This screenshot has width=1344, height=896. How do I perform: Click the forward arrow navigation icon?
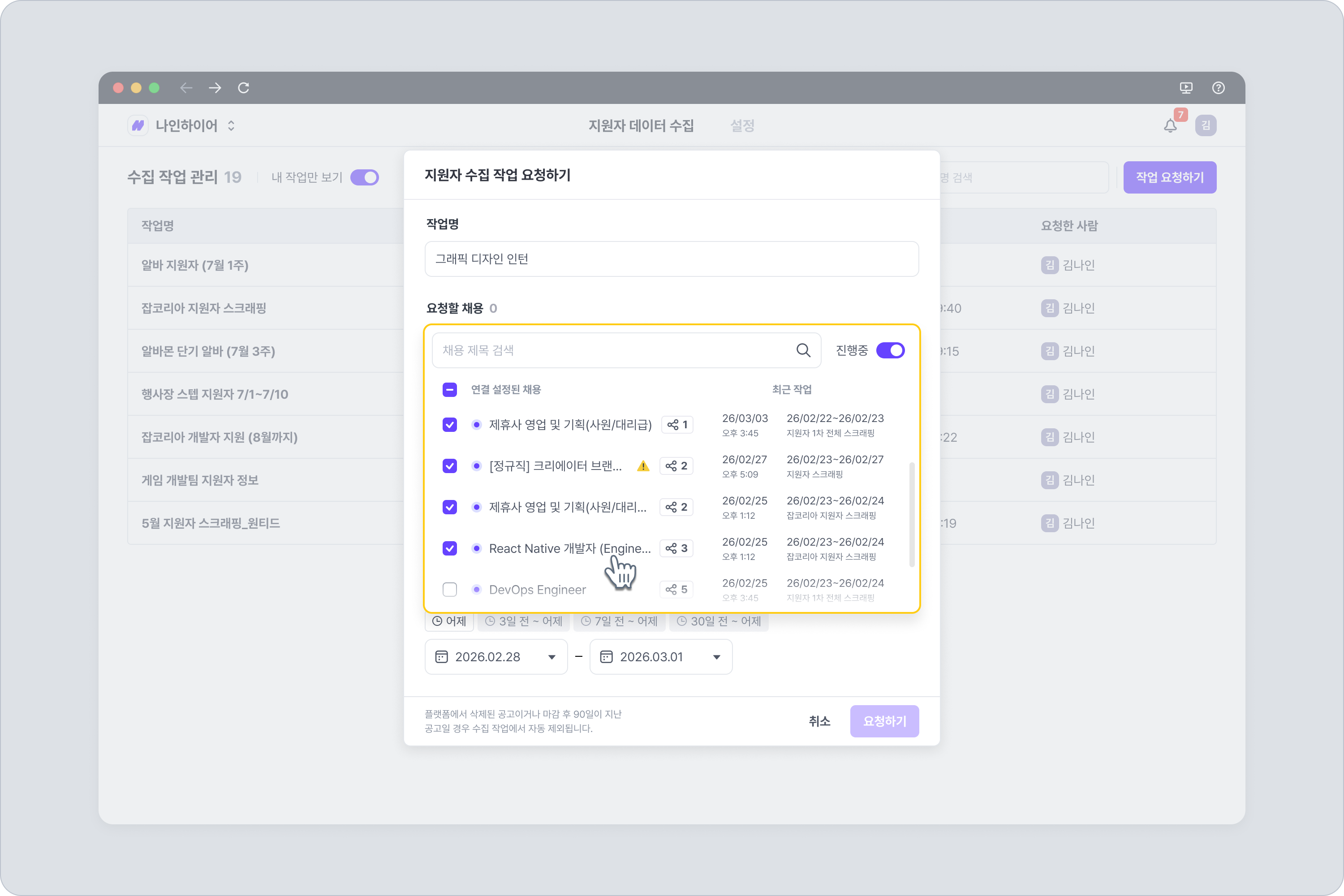pos(215,87)
